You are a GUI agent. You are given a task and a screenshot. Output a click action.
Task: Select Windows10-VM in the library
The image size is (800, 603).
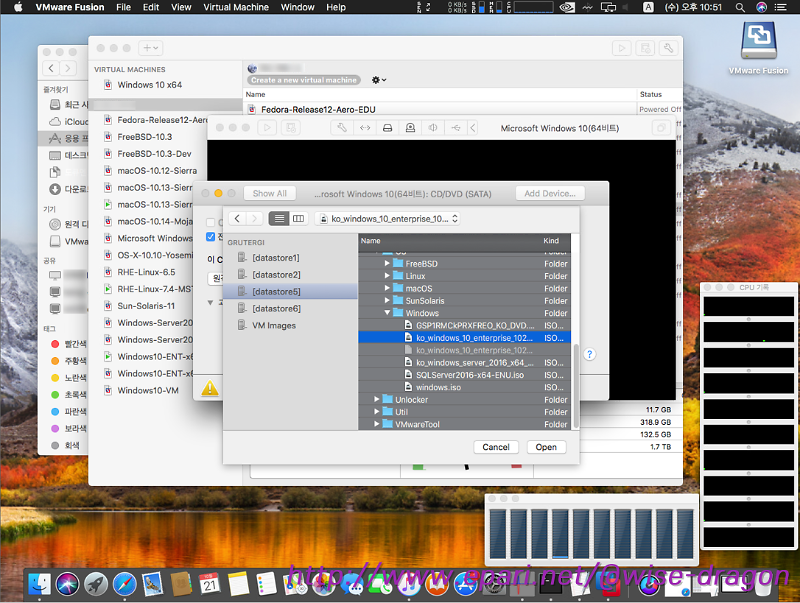click(x=148, y=390)
